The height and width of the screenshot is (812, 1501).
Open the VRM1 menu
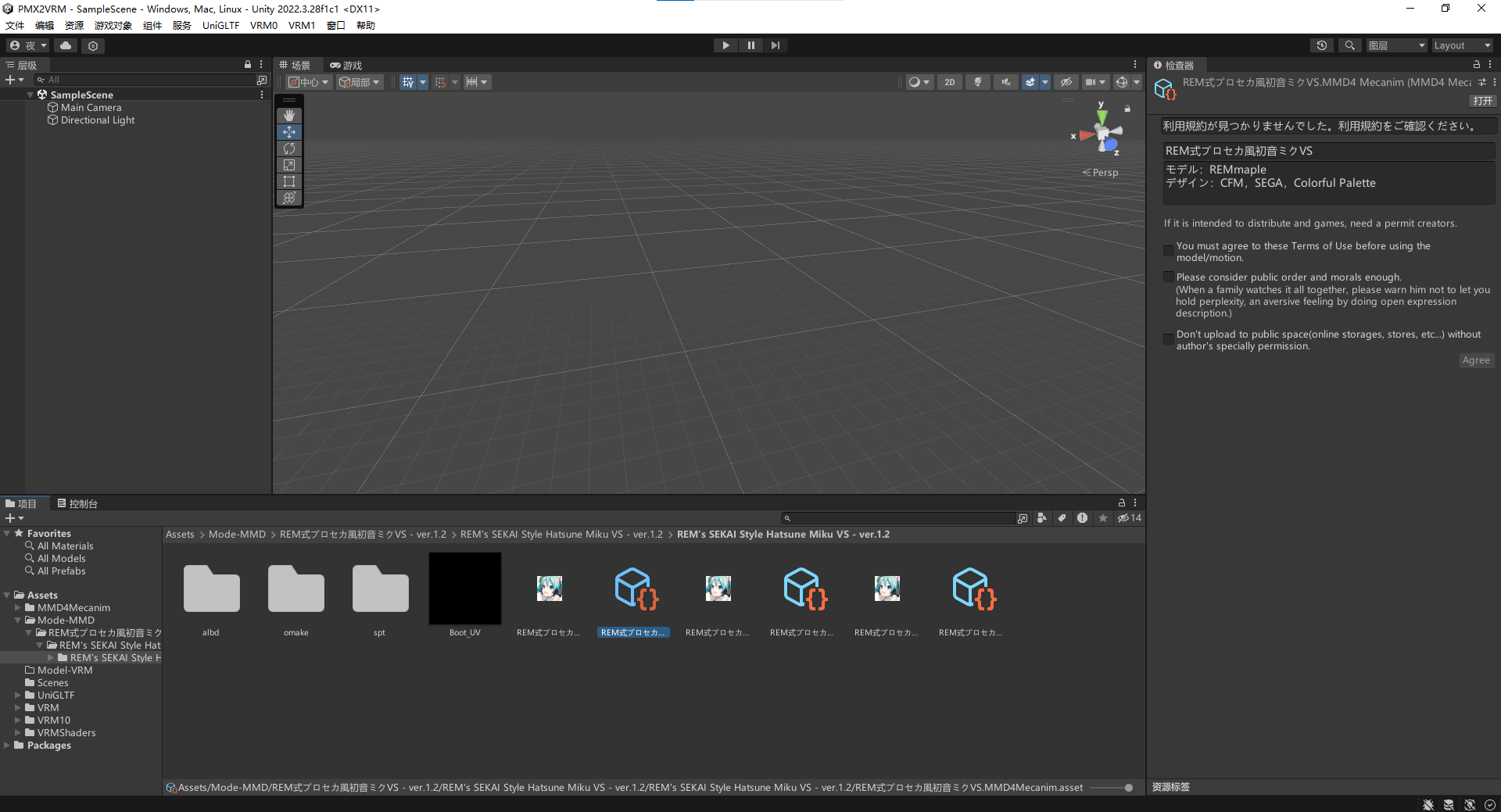point(302,26)
